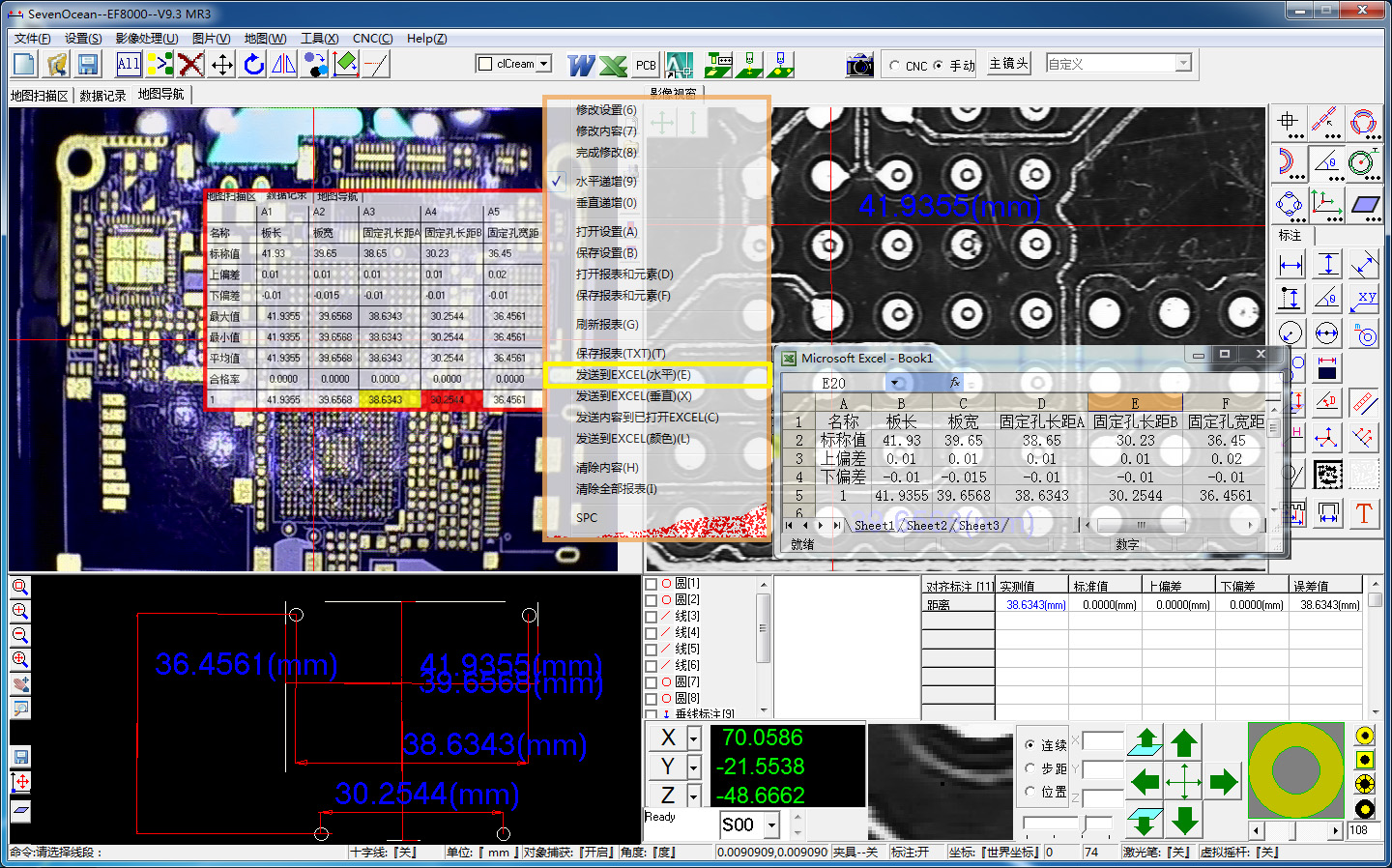The height and width of the screenshot is (868, 1392).
Task: Check the box next to 圆[1]
Action: click(652, 584)
